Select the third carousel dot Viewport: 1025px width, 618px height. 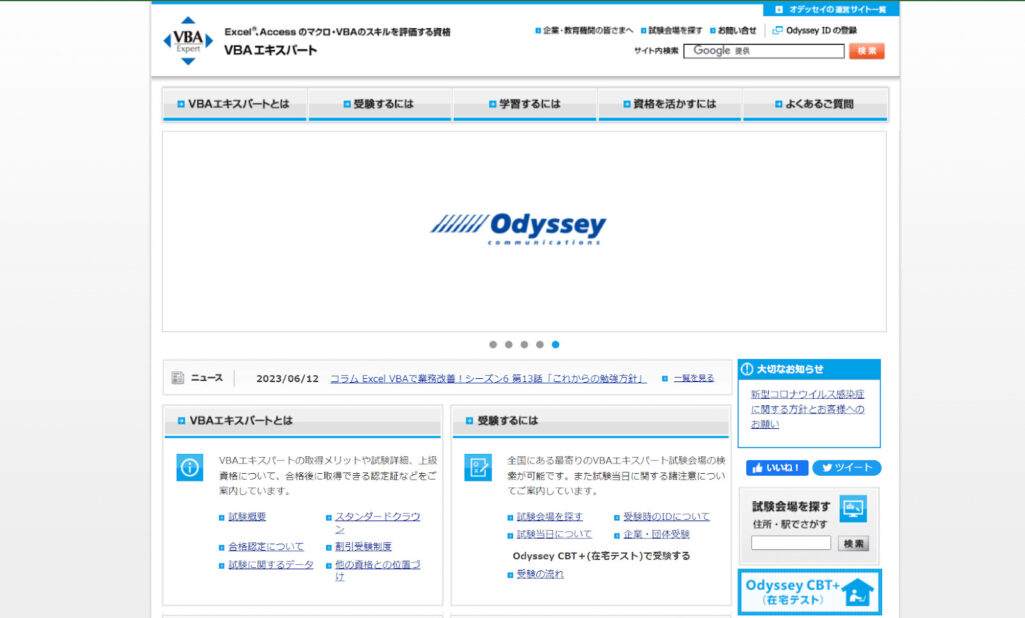click(524, 345)
